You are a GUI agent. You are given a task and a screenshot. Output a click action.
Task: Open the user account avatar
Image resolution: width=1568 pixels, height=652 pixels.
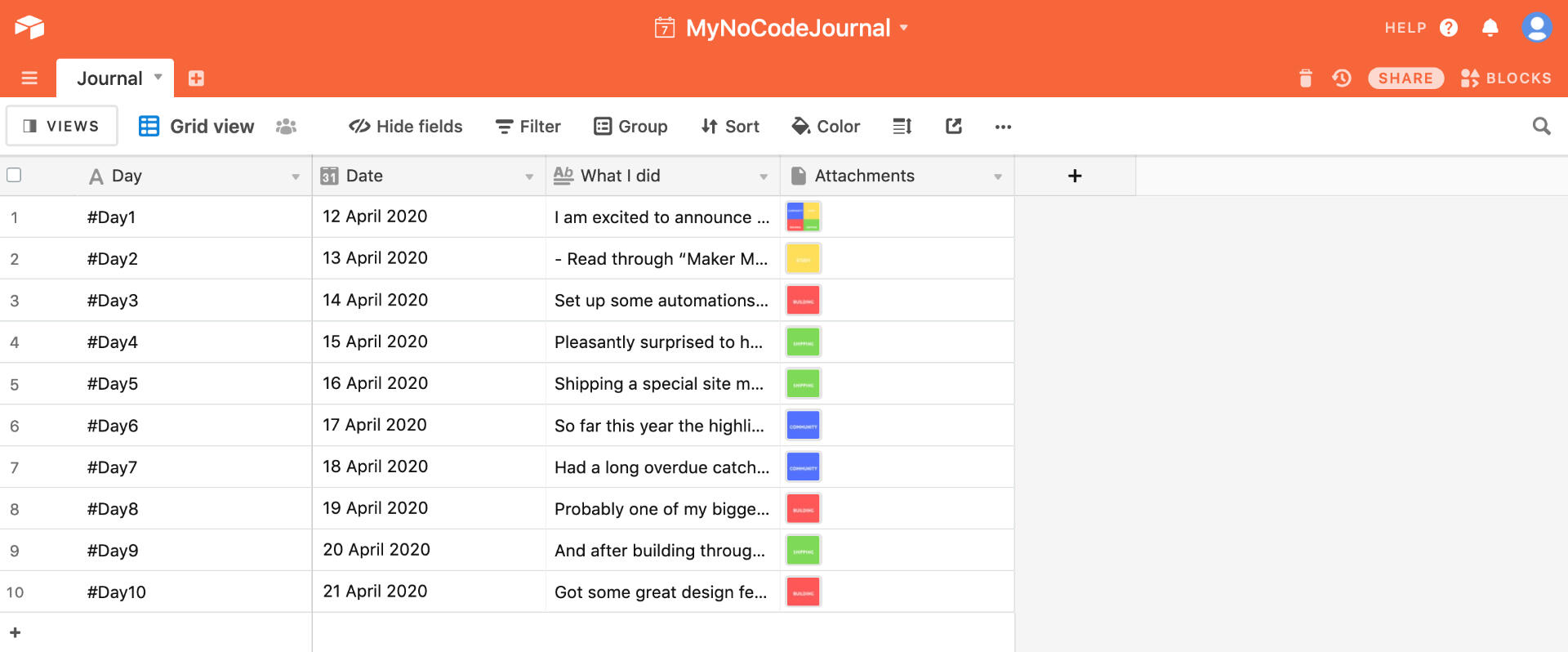1536,28
